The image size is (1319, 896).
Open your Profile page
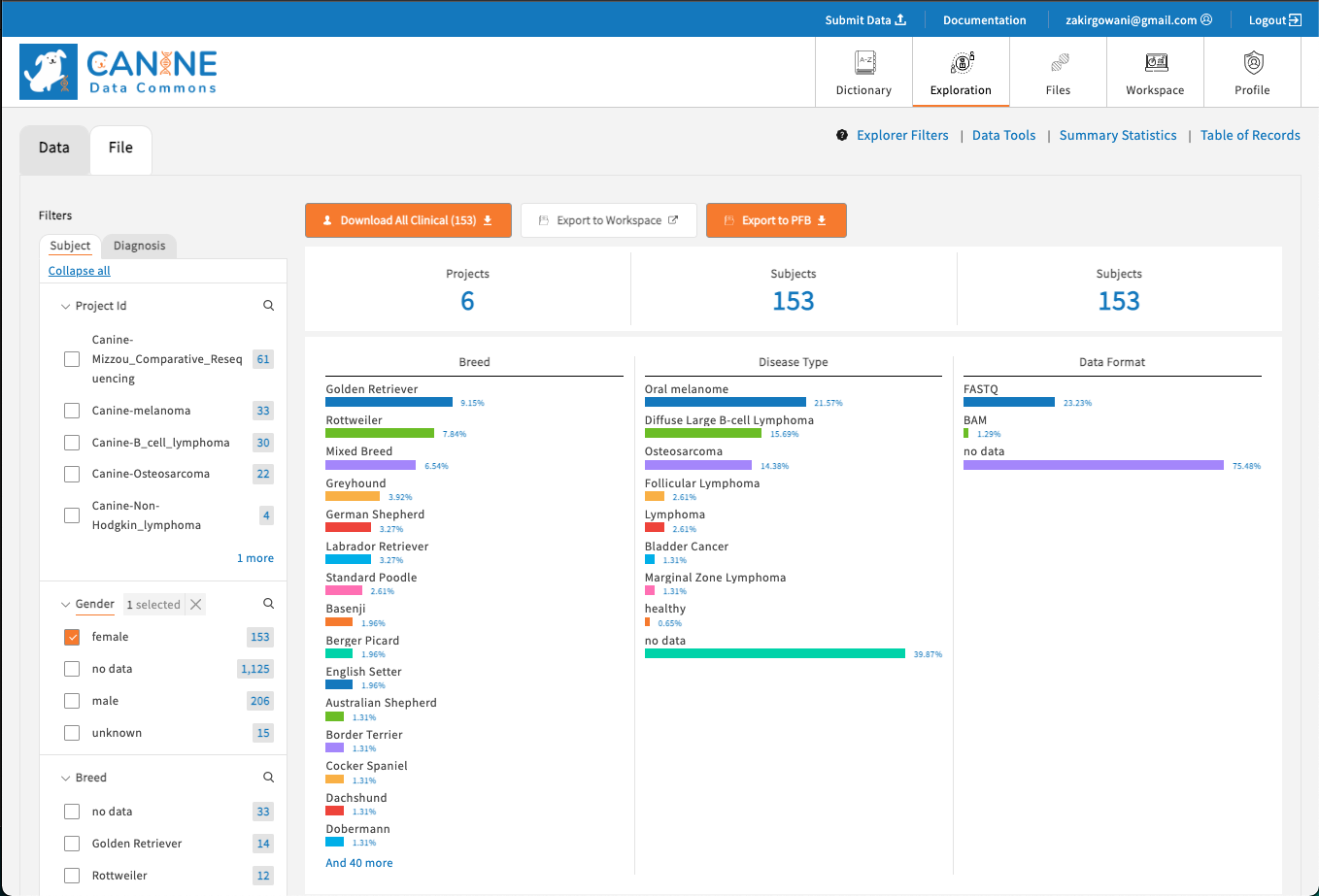1252,72
